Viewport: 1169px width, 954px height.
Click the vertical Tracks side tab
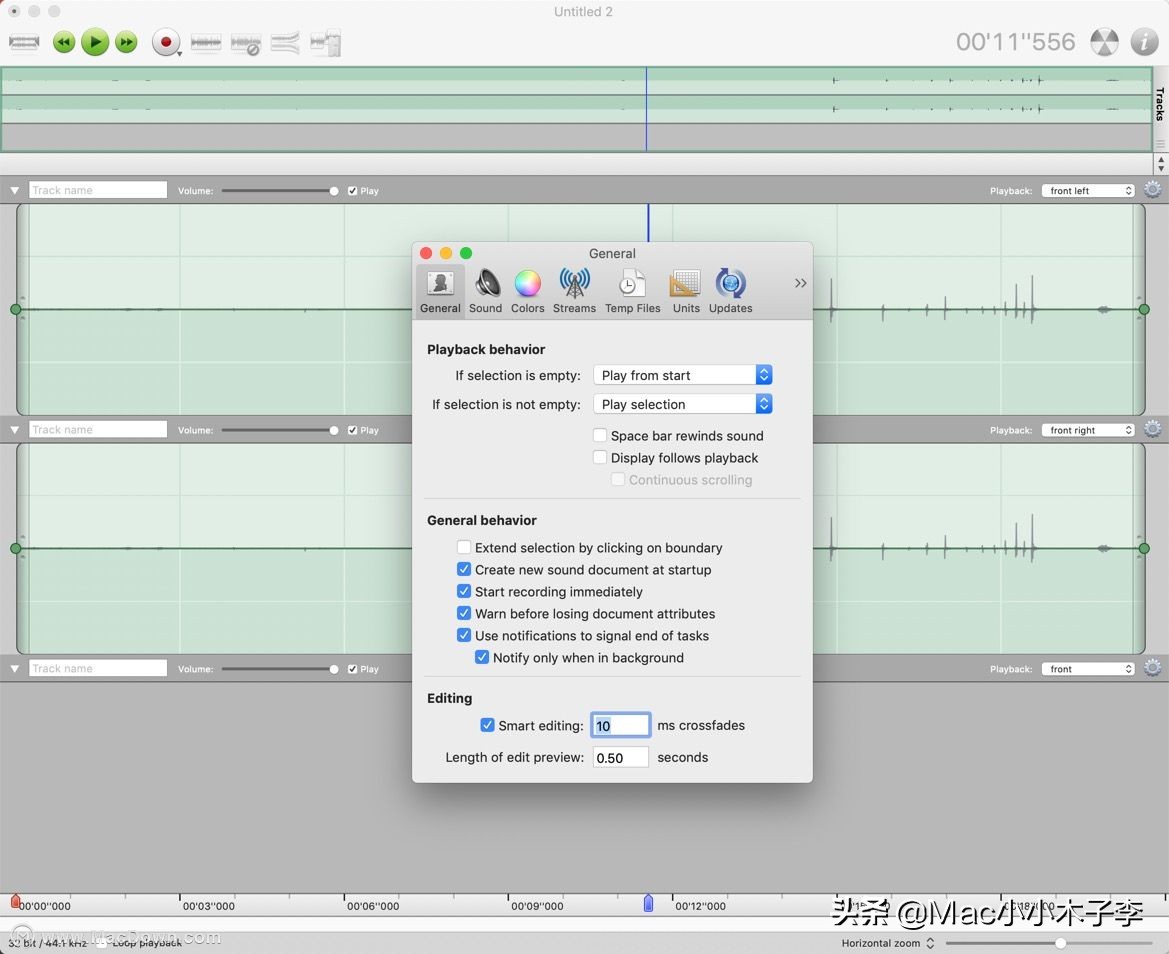tap(1161, 104)
